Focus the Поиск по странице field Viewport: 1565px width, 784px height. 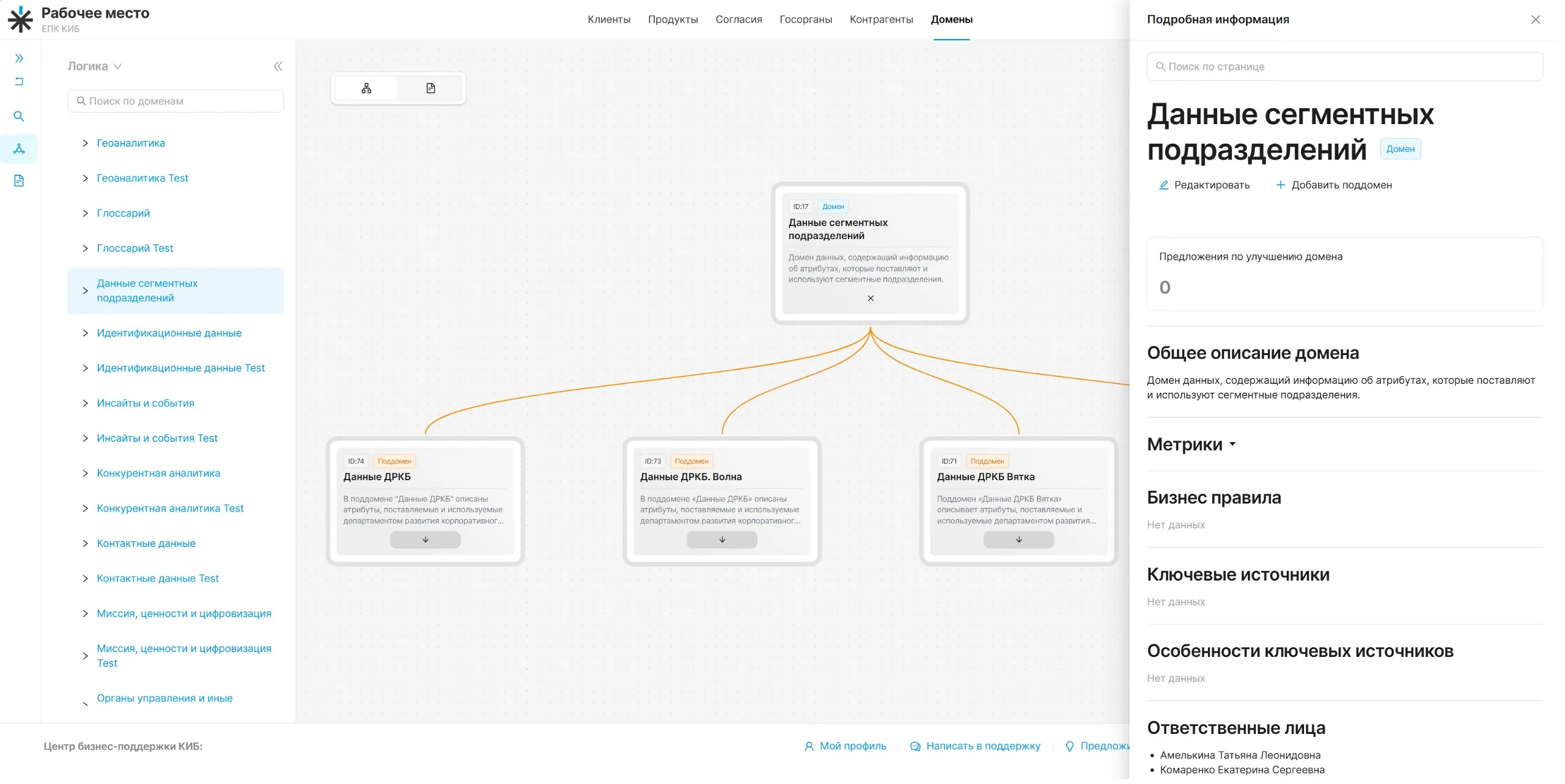coord(1344,66)
